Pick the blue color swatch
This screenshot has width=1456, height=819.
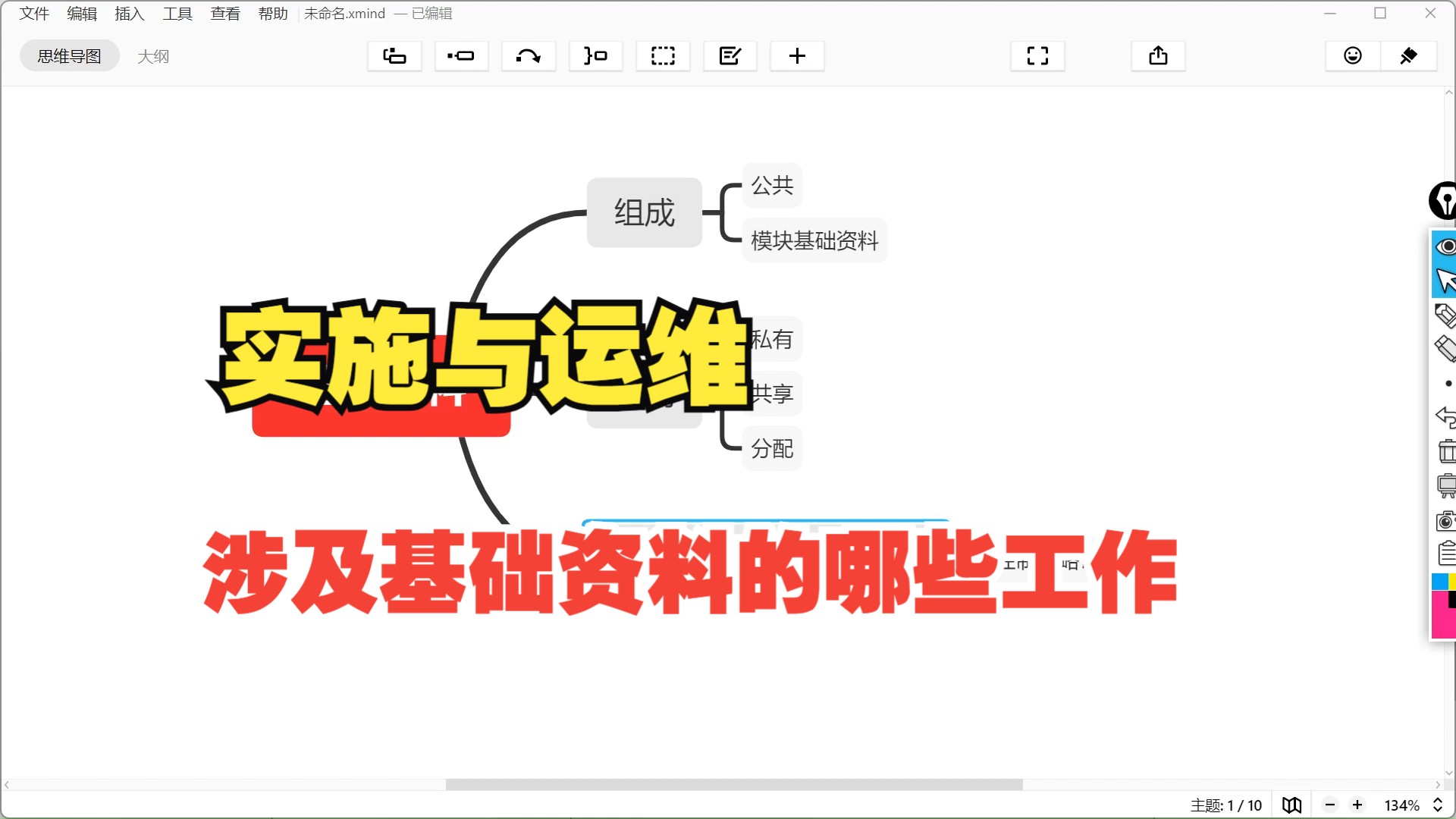click(1440, 582)
